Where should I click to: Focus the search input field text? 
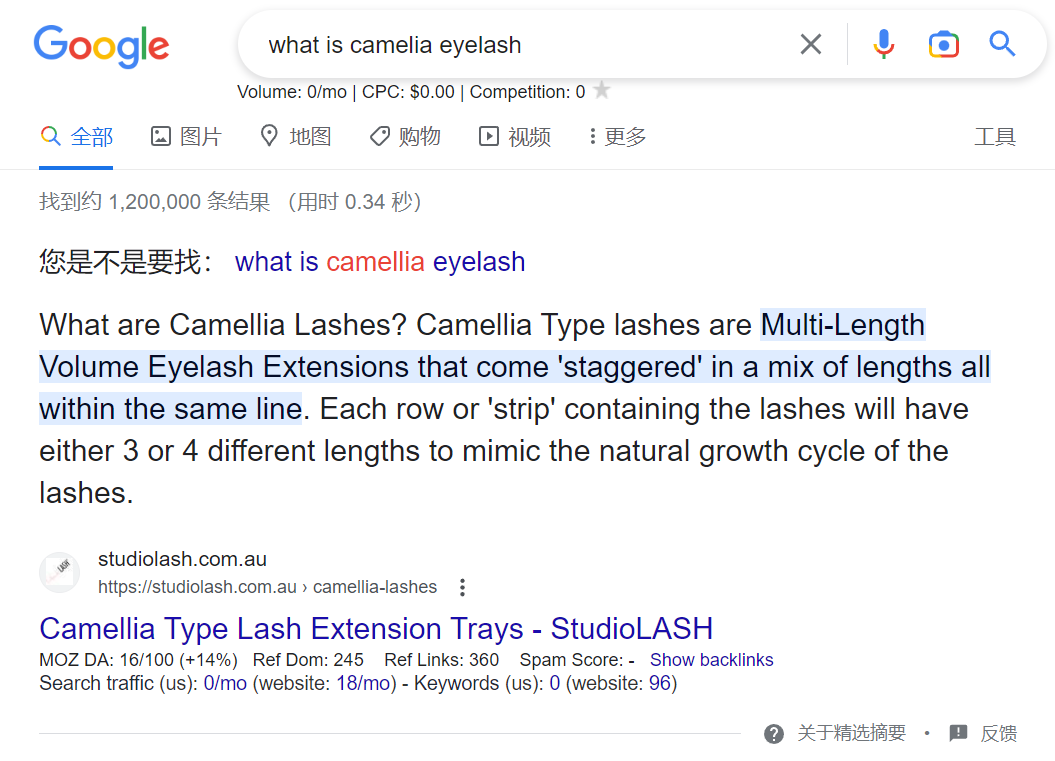tap(394, 45)
